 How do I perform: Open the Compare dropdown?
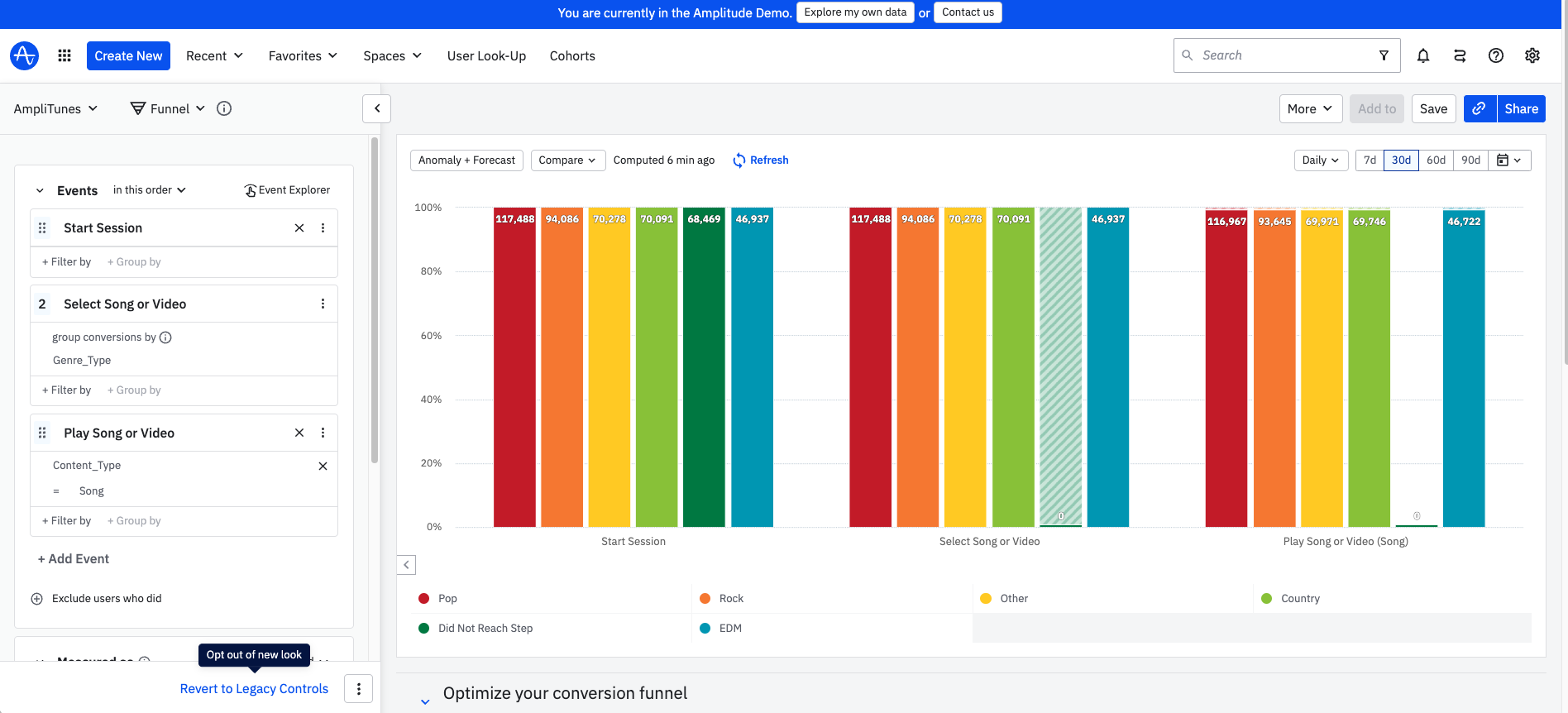pos(567,160)
